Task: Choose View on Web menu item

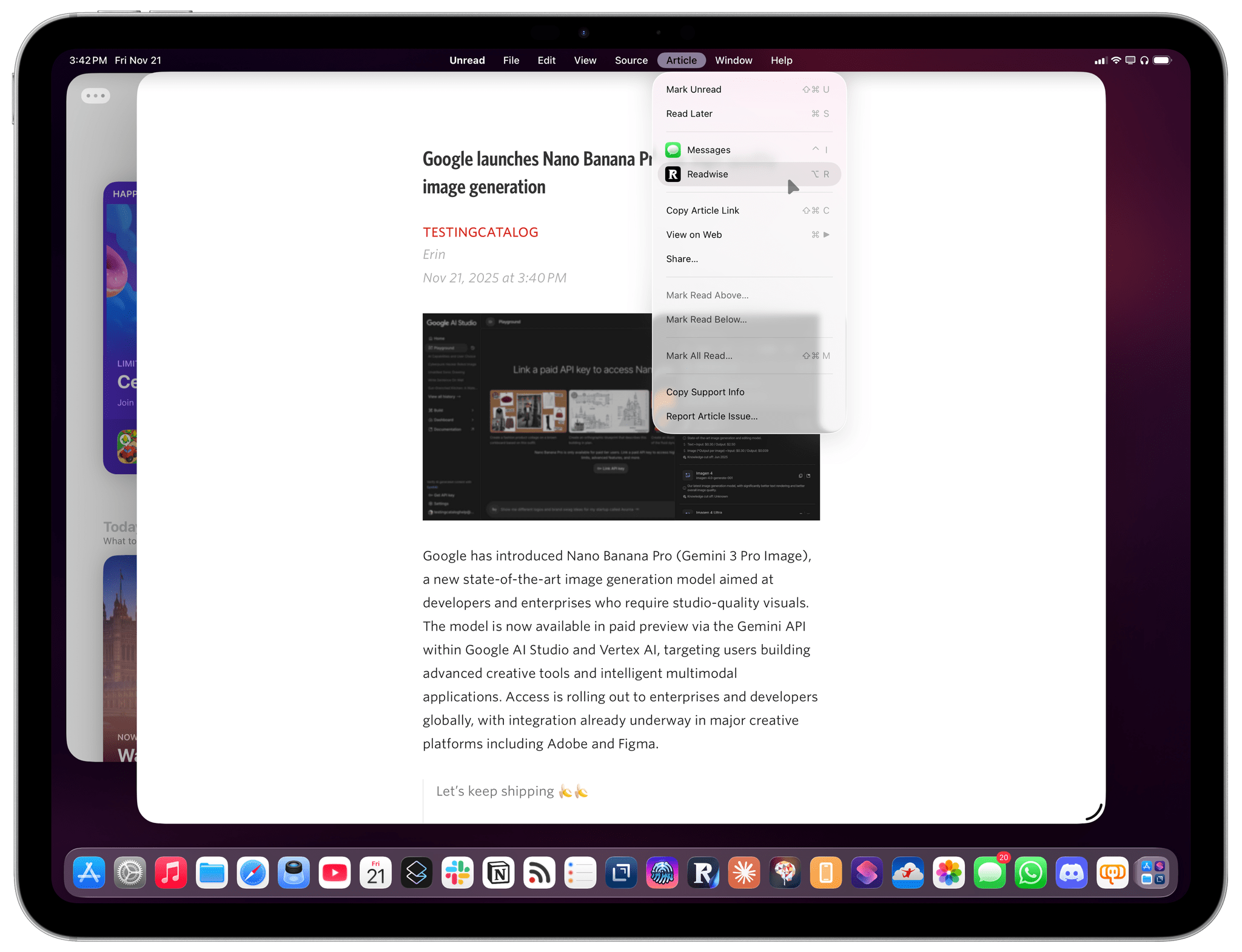Action: [694, 235]
